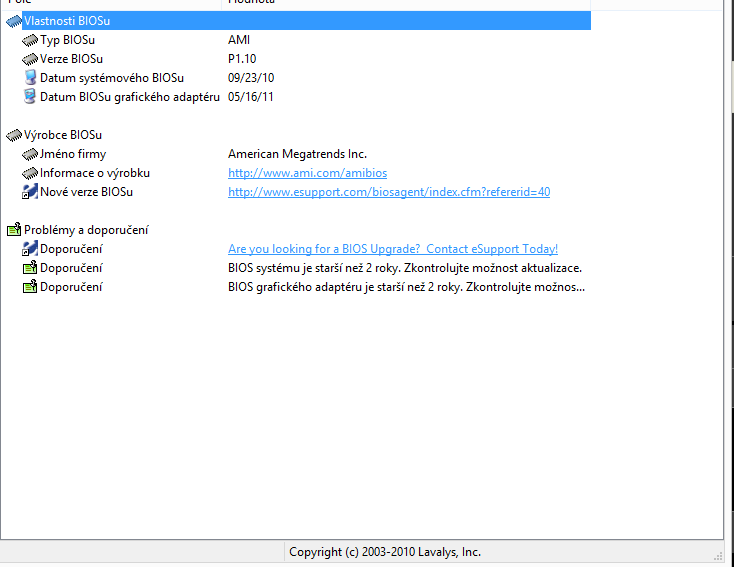The image size is (734, 567).
Task: Click the Nové verze BIOSu update icon
Action: click(x=30, y=192)
